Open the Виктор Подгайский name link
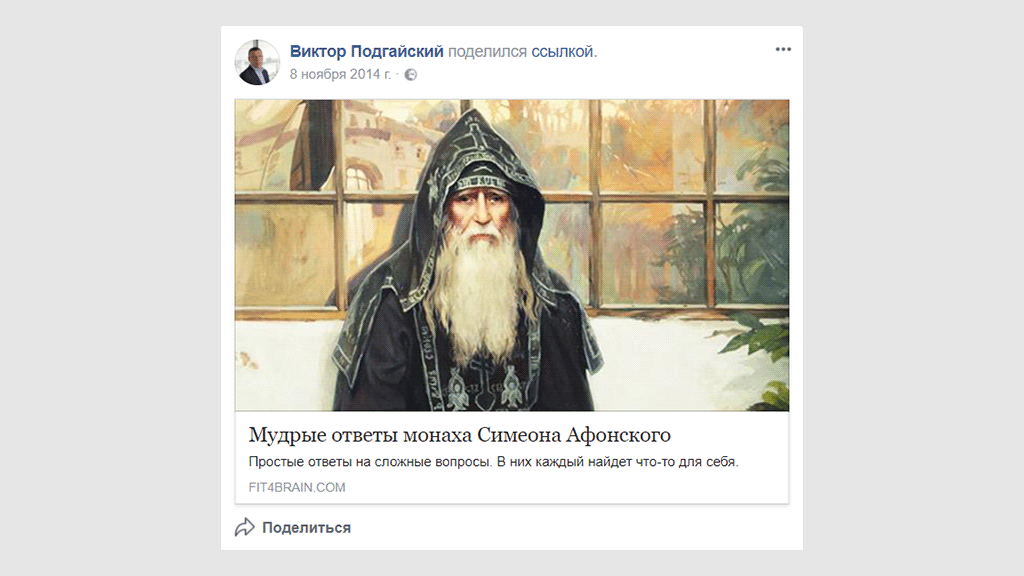Image resolution: width=1024 pixels, height=576 pixels. pyautogui.click(x=366, y=52)
